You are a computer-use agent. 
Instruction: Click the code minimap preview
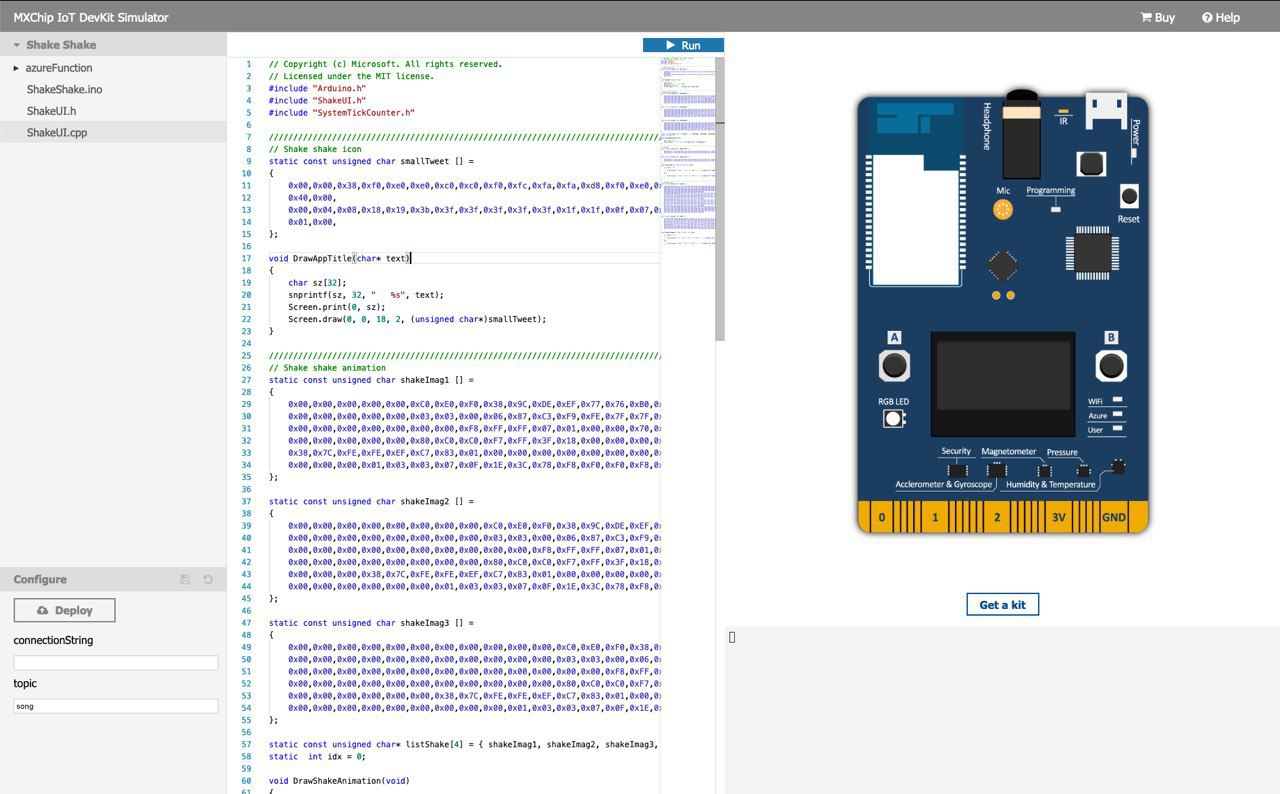[688, 150]
